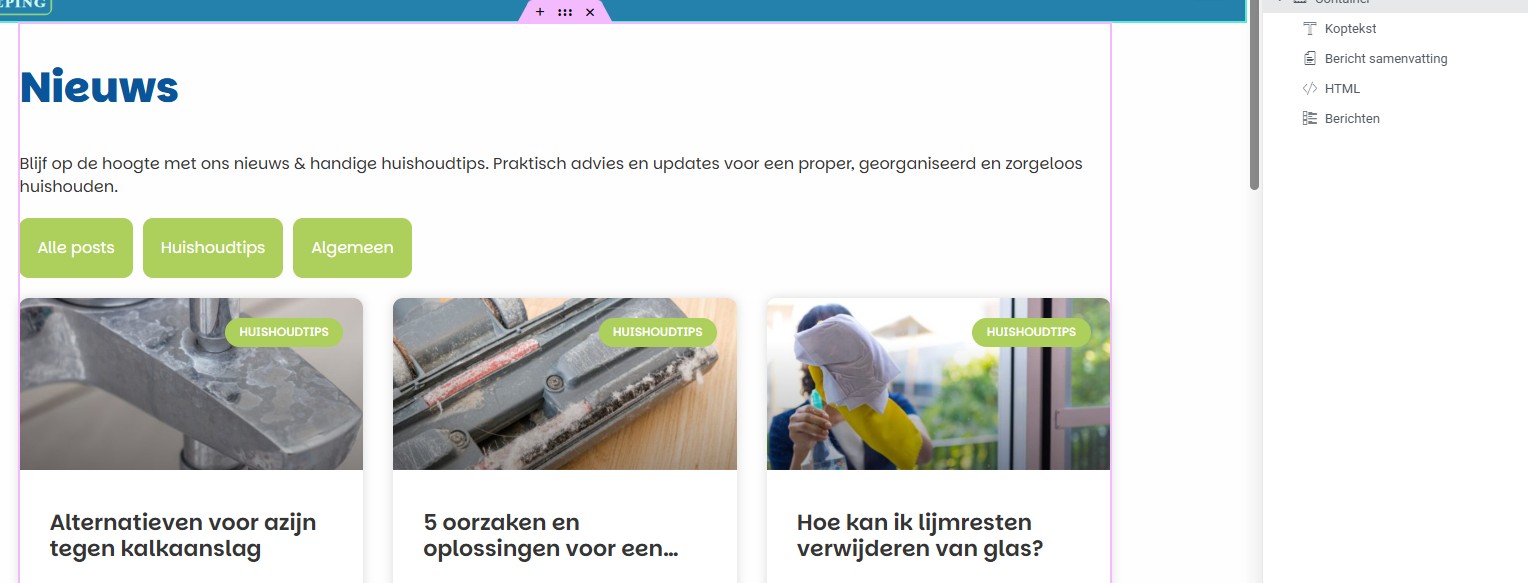Filter posts by Alle posts
The image size is (1528, 583).
click(x=76, y=248)
